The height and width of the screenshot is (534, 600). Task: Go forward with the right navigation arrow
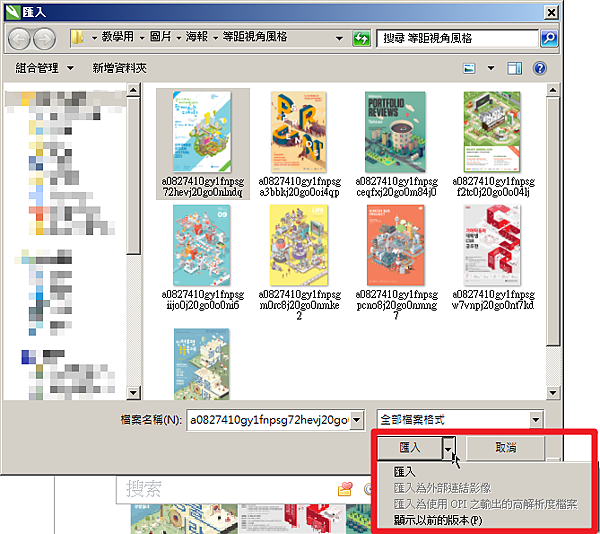[x=44, y=39]
